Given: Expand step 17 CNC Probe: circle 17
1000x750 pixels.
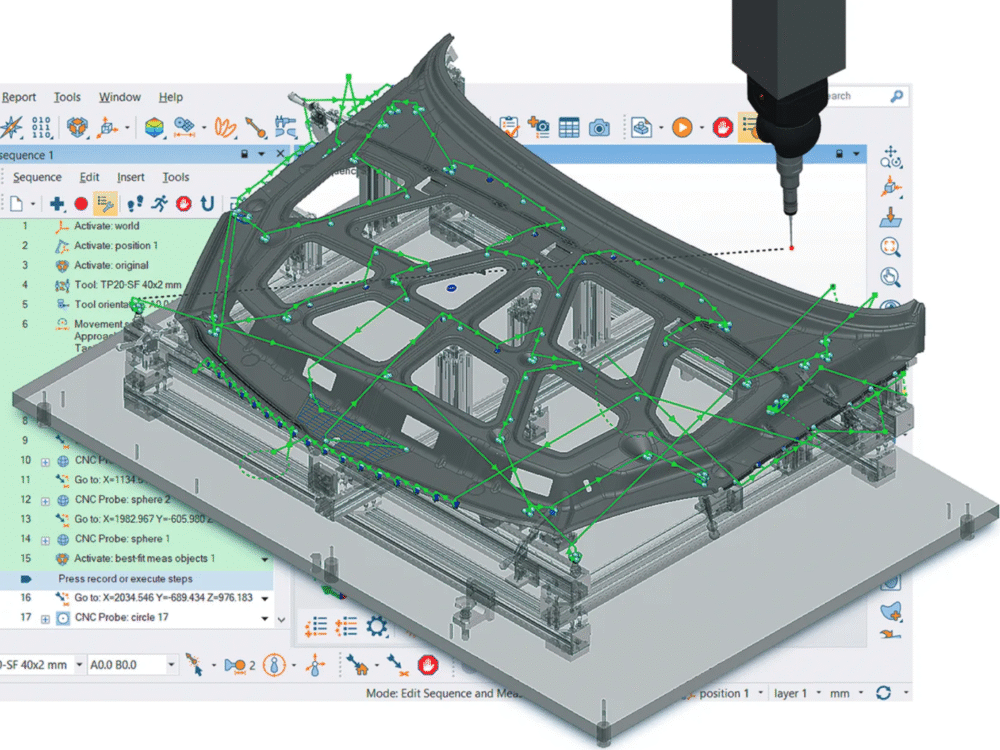Looking at the screenshot, I should tap(45, 619).
